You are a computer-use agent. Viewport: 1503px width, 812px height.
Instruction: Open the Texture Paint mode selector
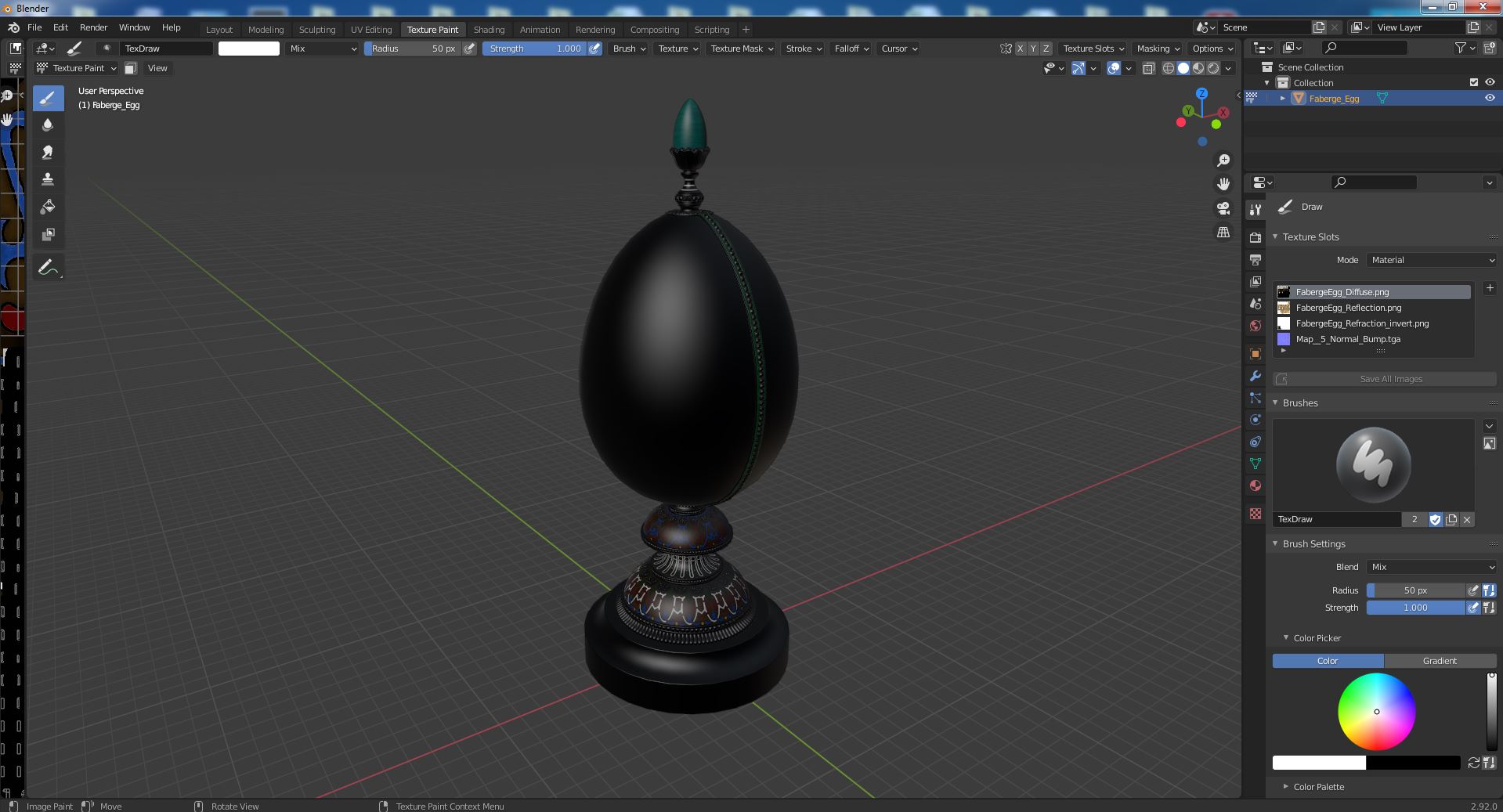(x=76, y=68)
